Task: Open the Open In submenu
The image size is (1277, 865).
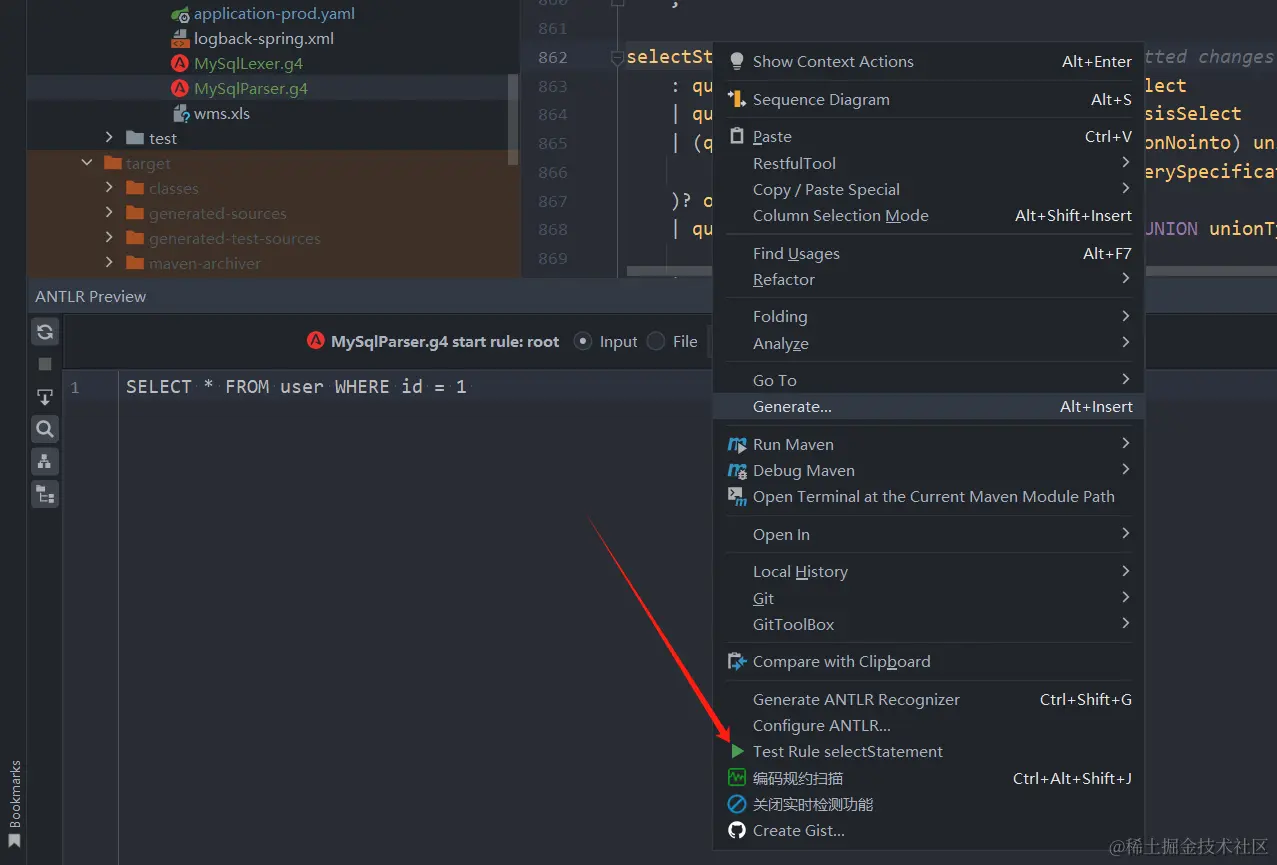Action: [x=928, y=534]
